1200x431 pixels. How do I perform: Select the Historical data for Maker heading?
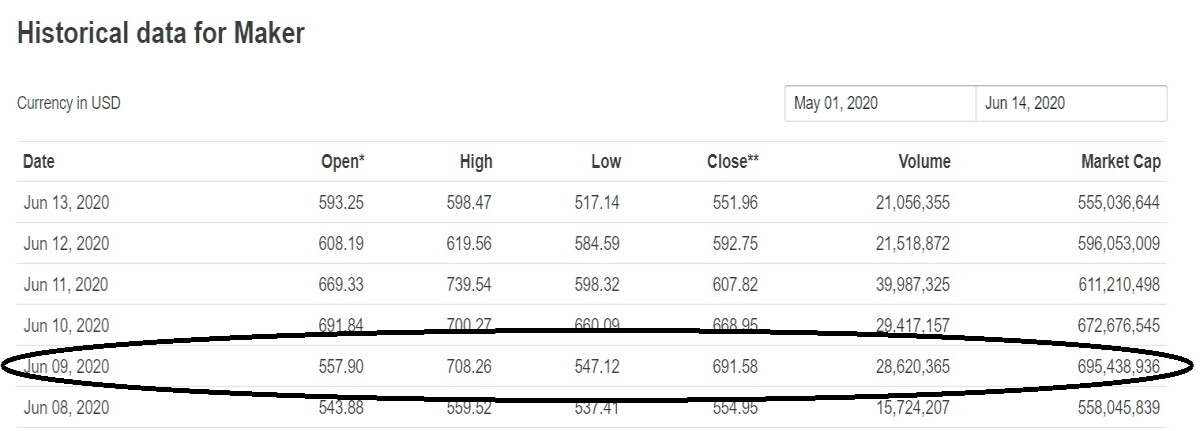click(x=161, y=33)
